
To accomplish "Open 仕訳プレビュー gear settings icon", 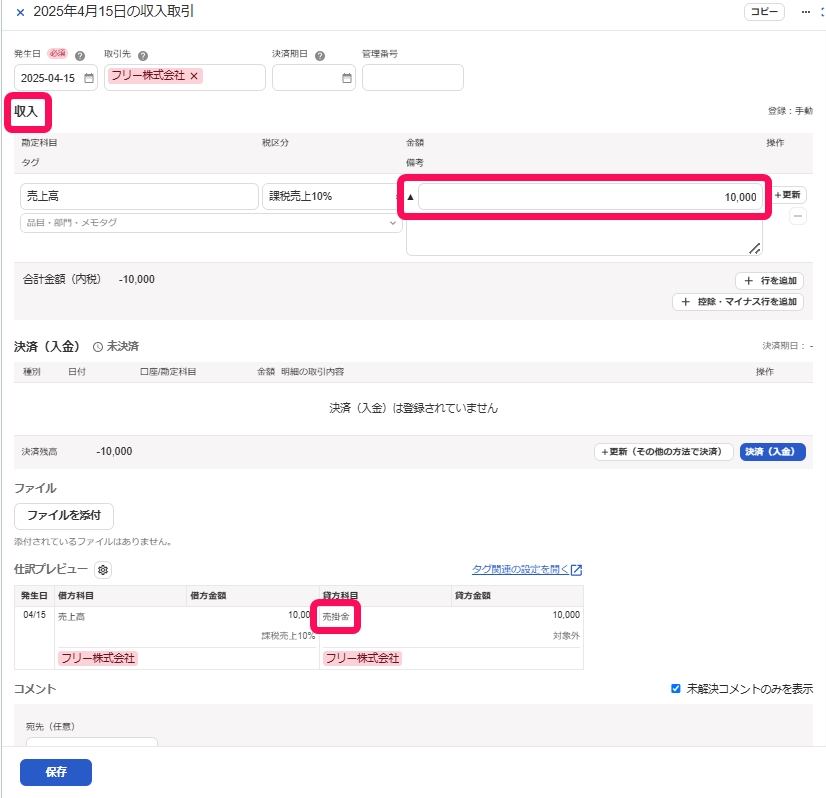I will point(103,570).
